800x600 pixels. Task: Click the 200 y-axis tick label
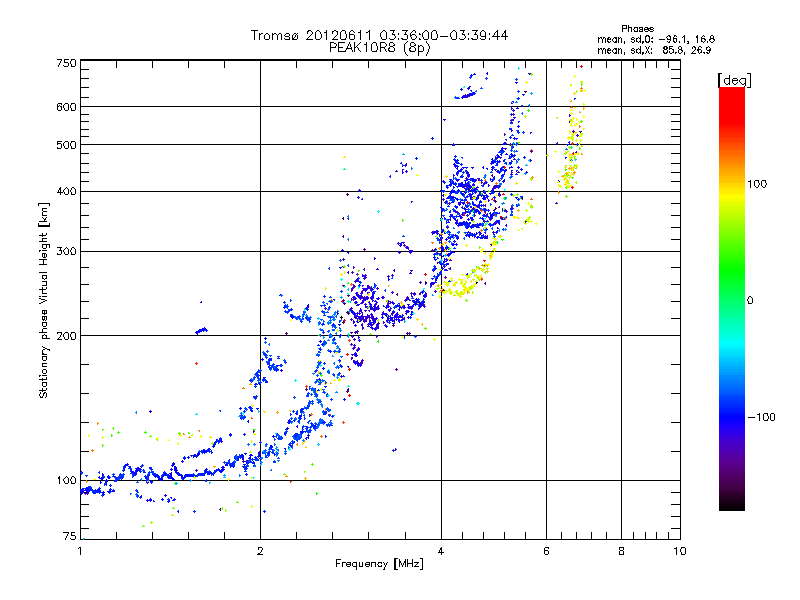coord(66,336)
